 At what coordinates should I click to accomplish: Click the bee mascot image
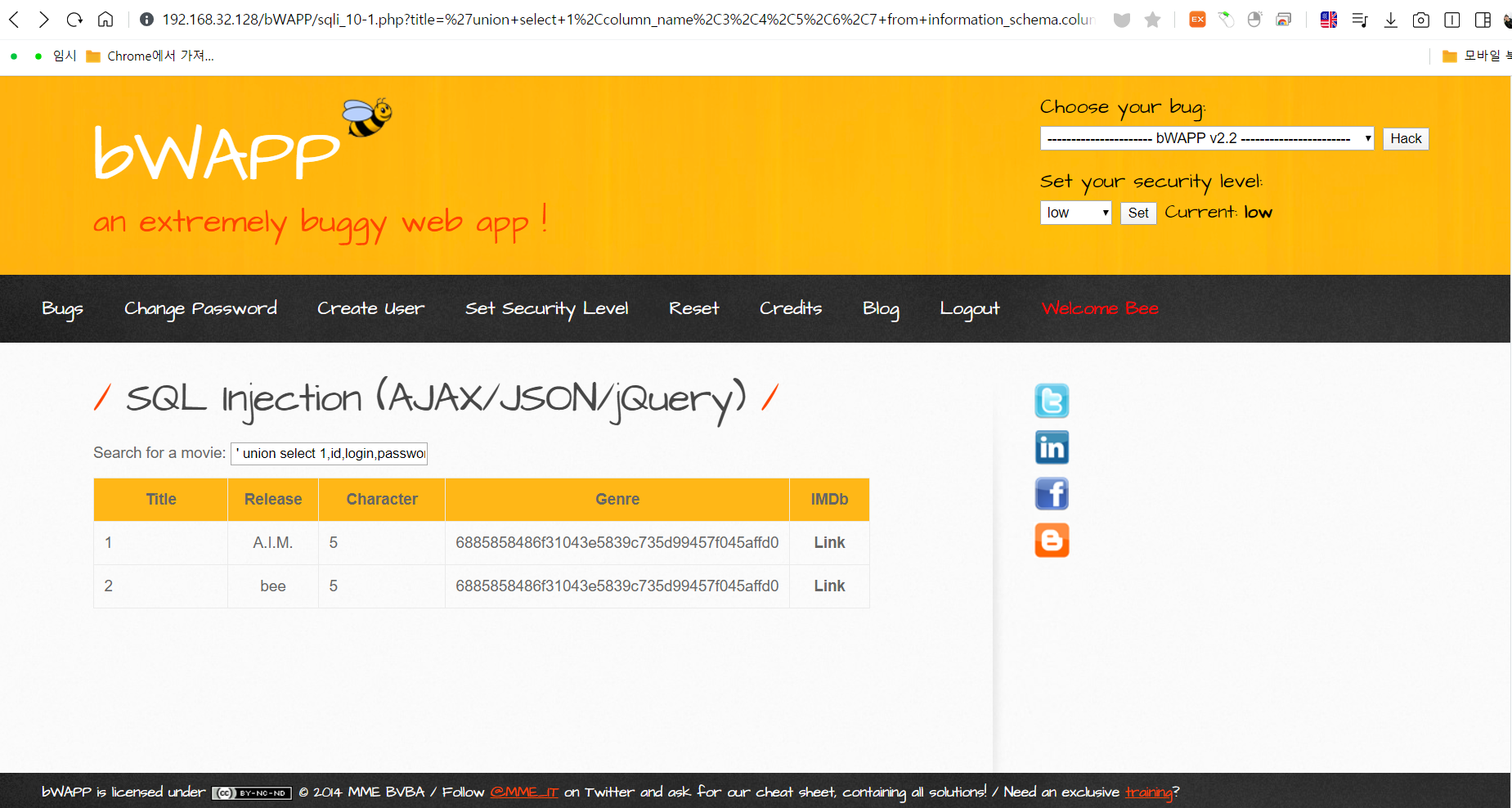(367, 117)
